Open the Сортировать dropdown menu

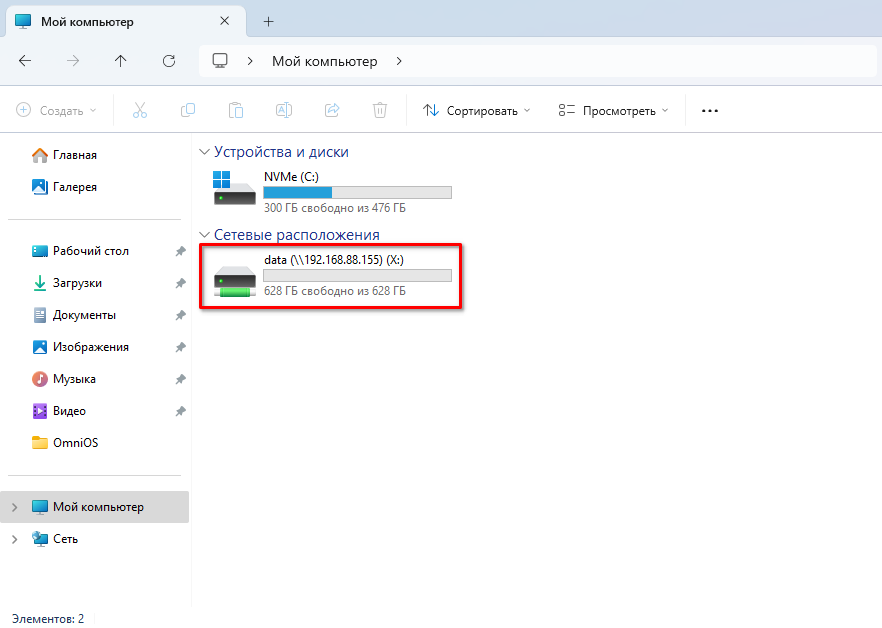point(476,110)
